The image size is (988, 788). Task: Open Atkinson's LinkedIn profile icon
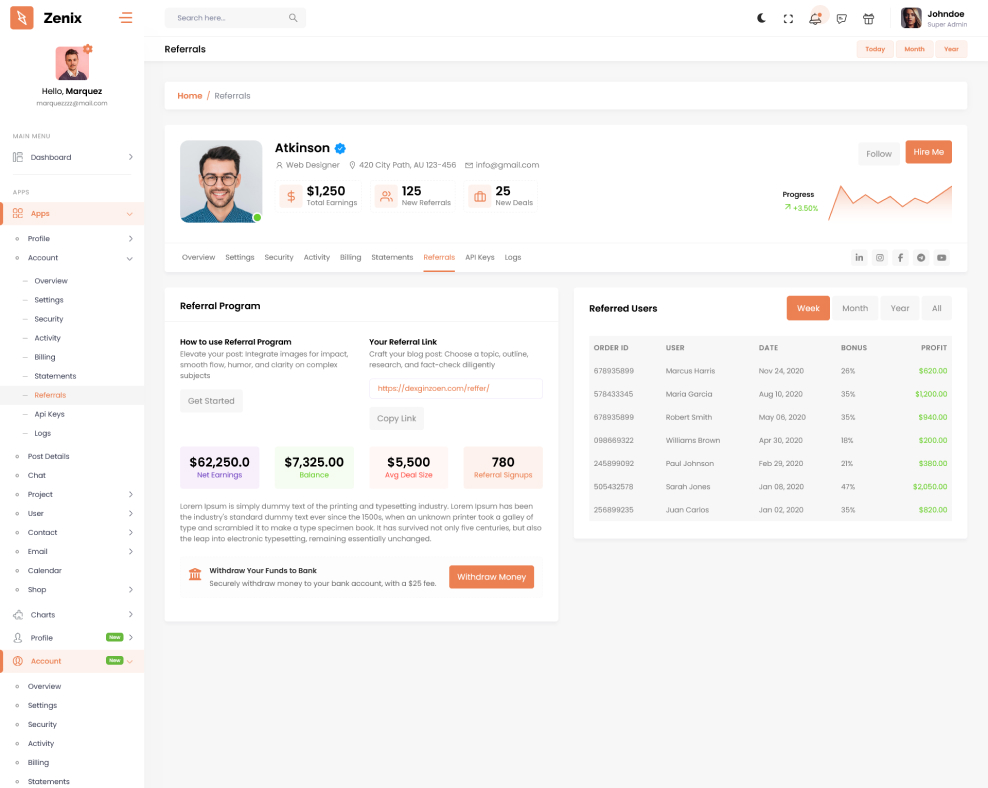point(859,258)
